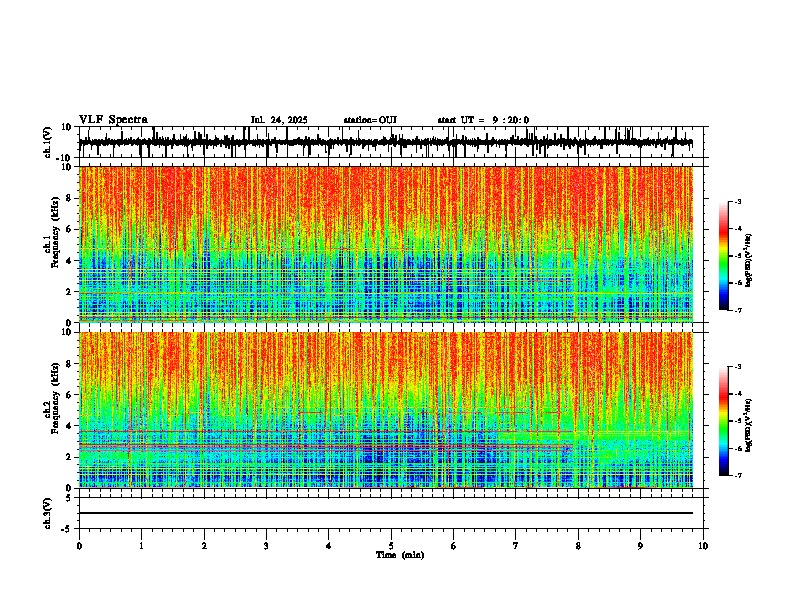Viewport: 792px width, 612px height.
Task: Click the '-7' label on ch.2 color scale
Action: click(x=738, y=475)
